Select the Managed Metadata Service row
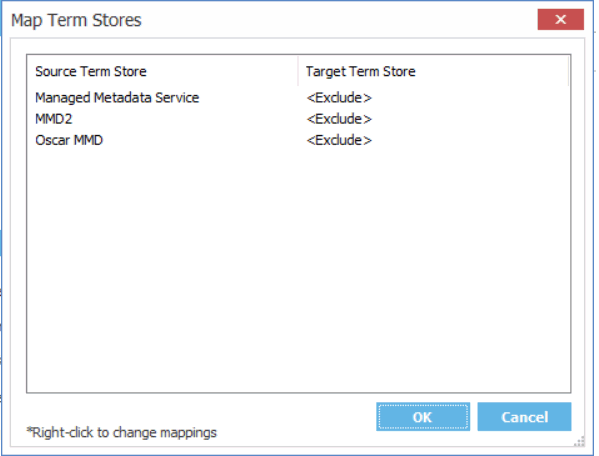This screenshot has height=456, width=599. click(x=298, y=98)
